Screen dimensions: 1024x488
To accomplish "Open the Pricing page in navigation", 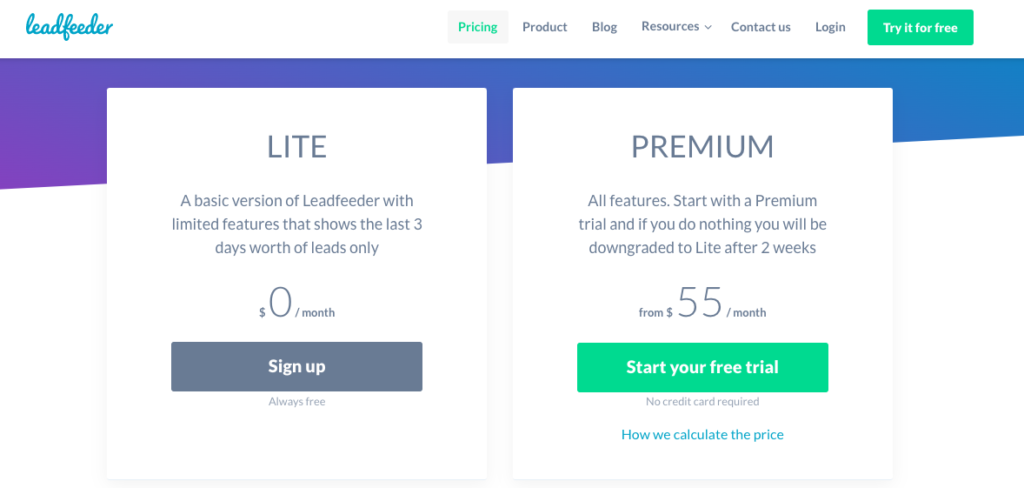I will [x=477, y=27].
